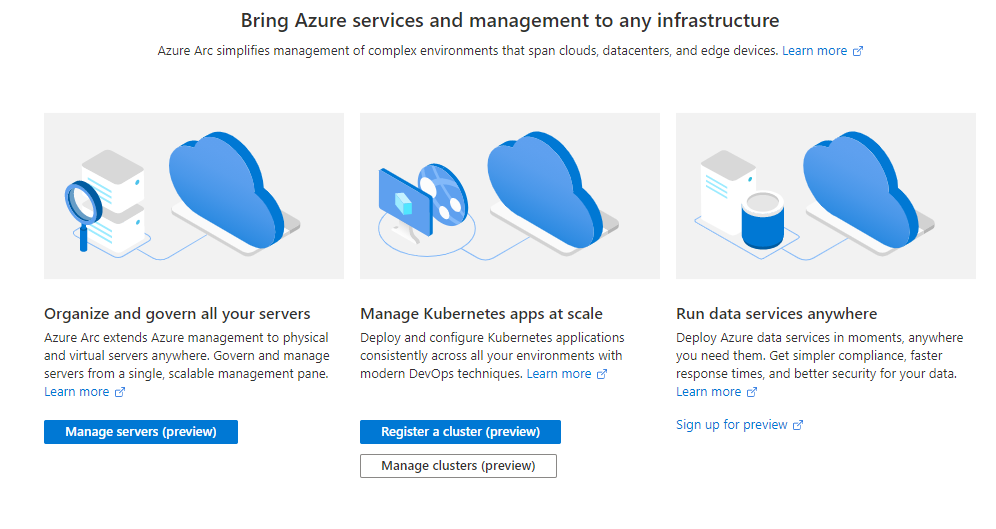Click the blue cloud in the servers illustration
Viewport: 996px width, 529px height.
(227, 189)
